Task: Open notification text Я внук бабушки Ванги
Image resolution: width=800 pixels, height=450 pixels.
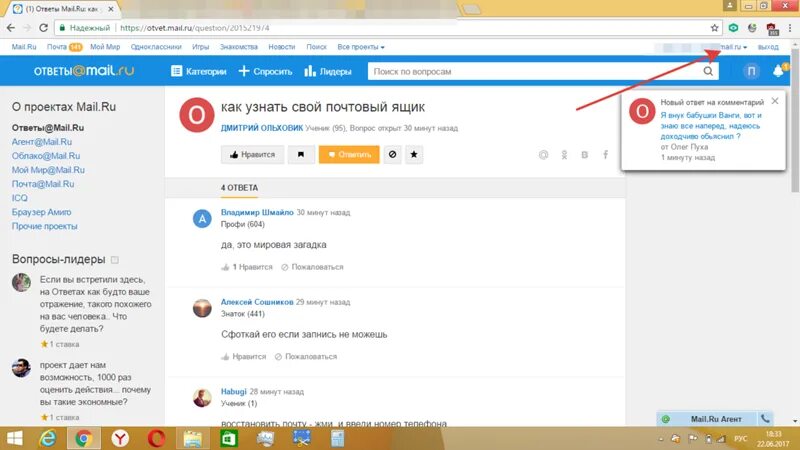Action: 711,126
